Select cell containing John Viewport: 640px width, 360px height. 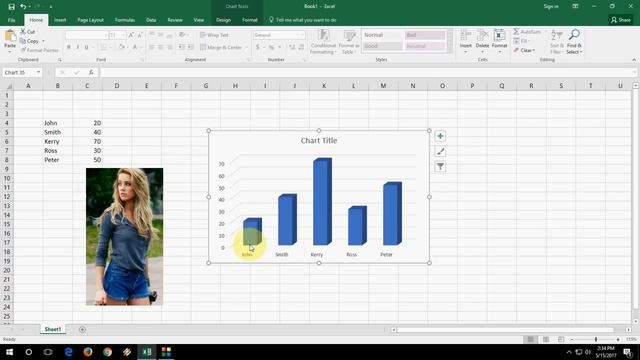pyautogui.click(x=58, y=123)
